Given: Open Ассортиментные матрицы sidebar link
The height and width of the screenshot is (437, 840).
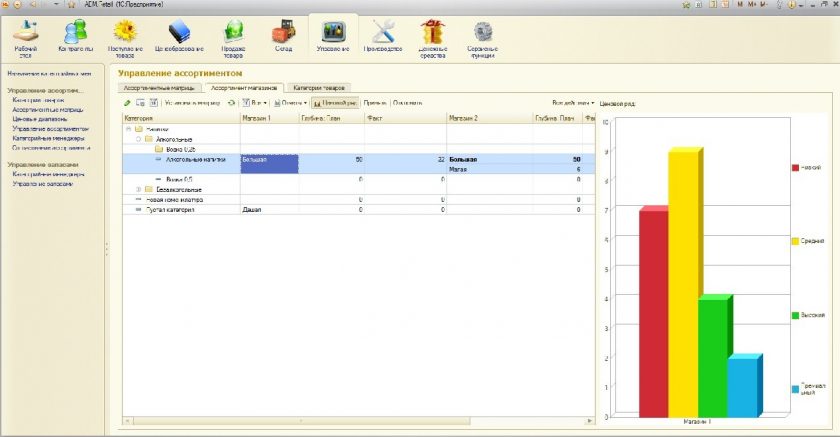Looking at the screenshot, I should pos(48,110).
